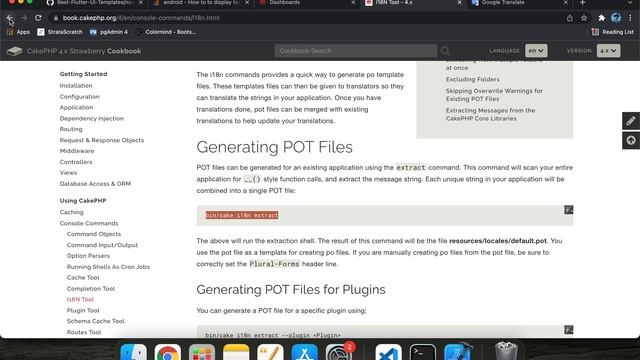
Task: Open Database Access & ORM link
Action: [x=95, y=184]
